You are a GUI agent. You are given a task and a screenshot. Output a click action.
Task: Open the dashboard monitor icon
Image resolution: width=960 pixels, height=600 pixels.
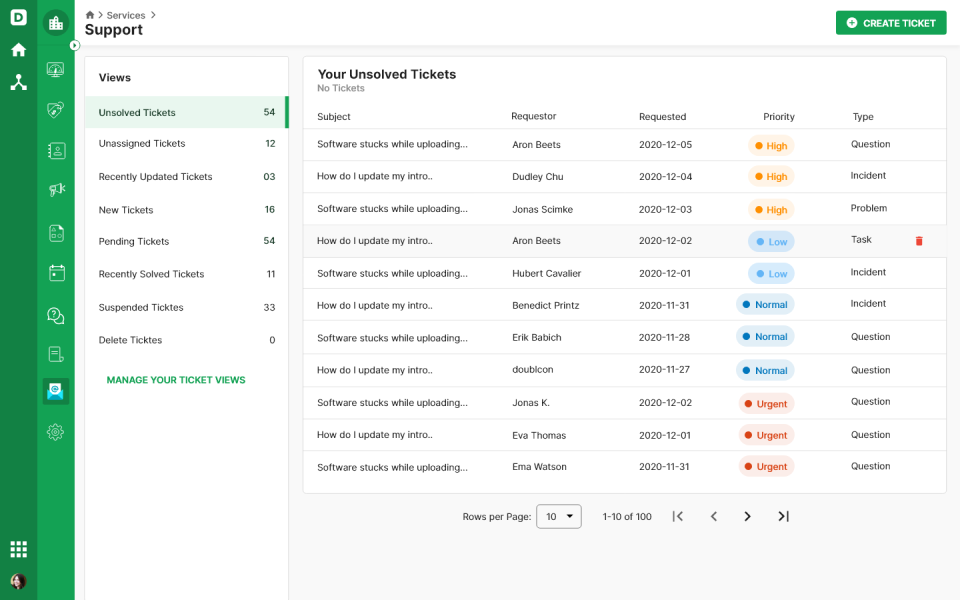coord(56,70)
